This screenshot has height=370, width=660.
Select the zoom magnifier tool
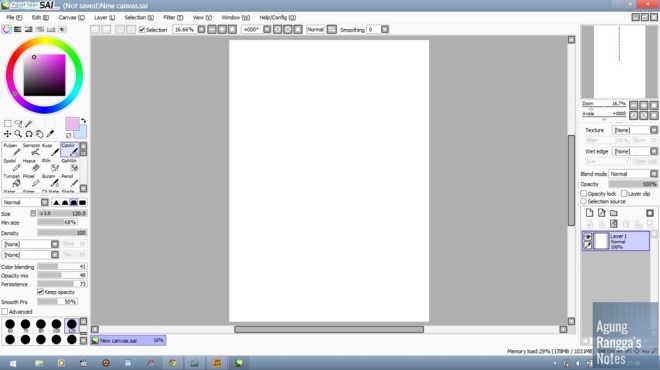pos(18,134)
